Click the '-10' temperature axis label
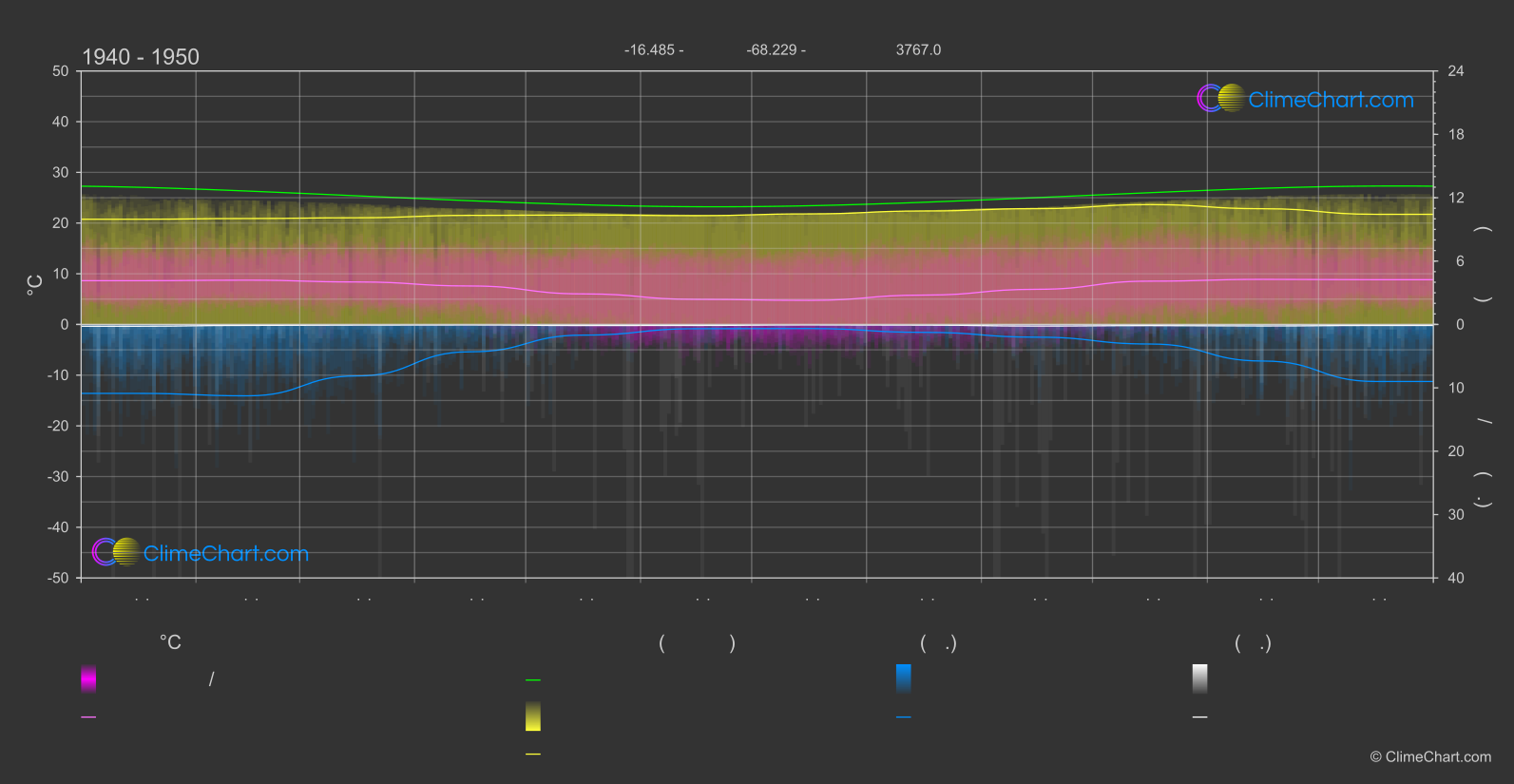1514x784 pixels. point(58,375)
